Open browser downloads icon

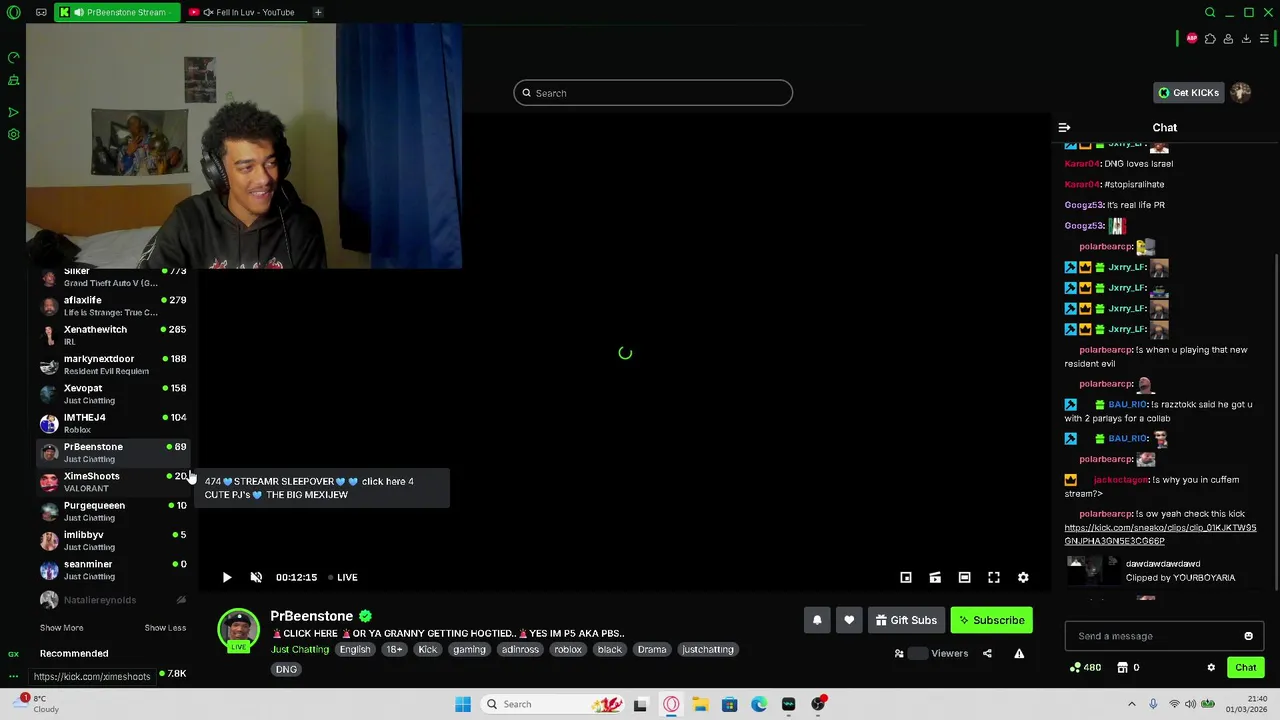tap(1246, 39)
